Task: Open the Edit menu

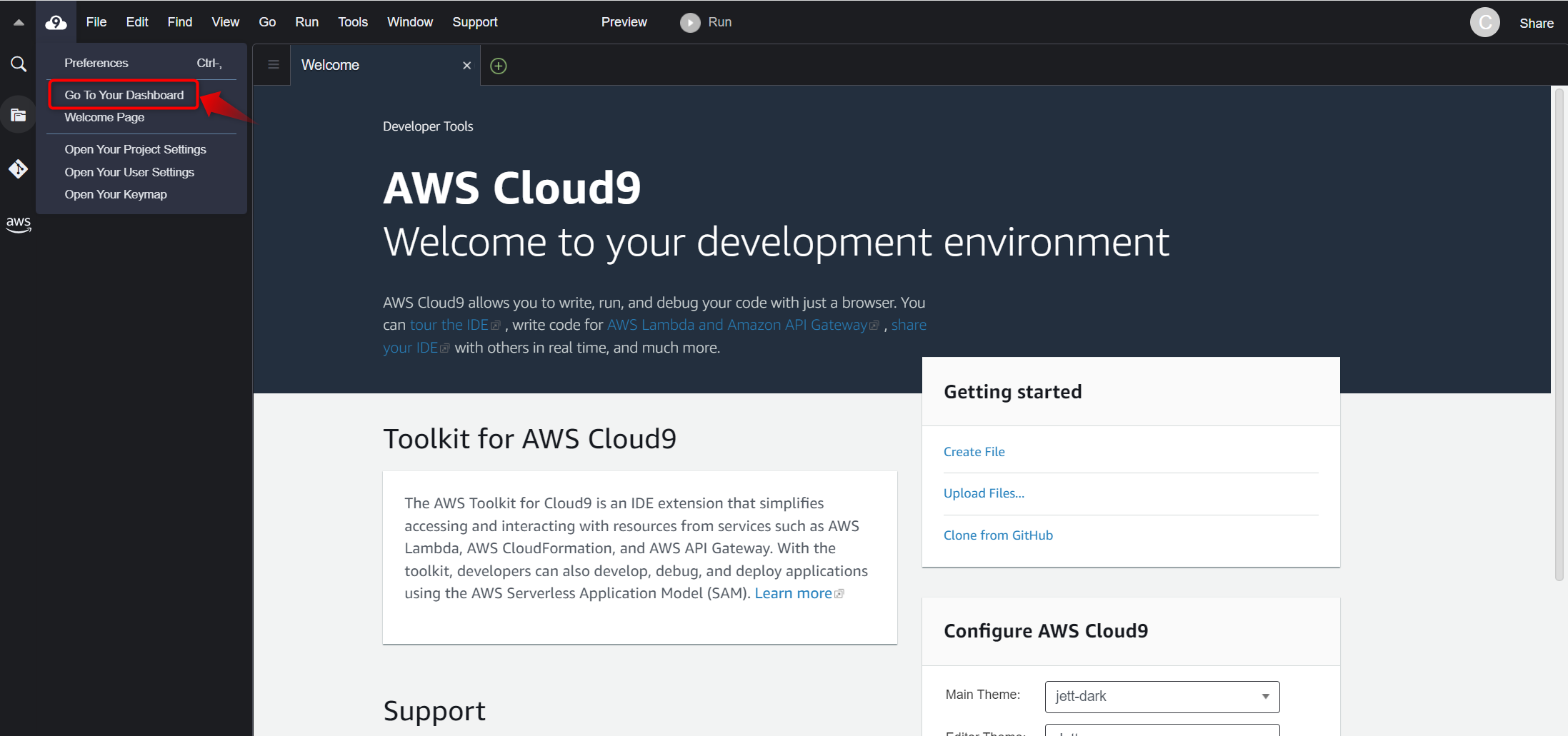Action: (137, 22)
